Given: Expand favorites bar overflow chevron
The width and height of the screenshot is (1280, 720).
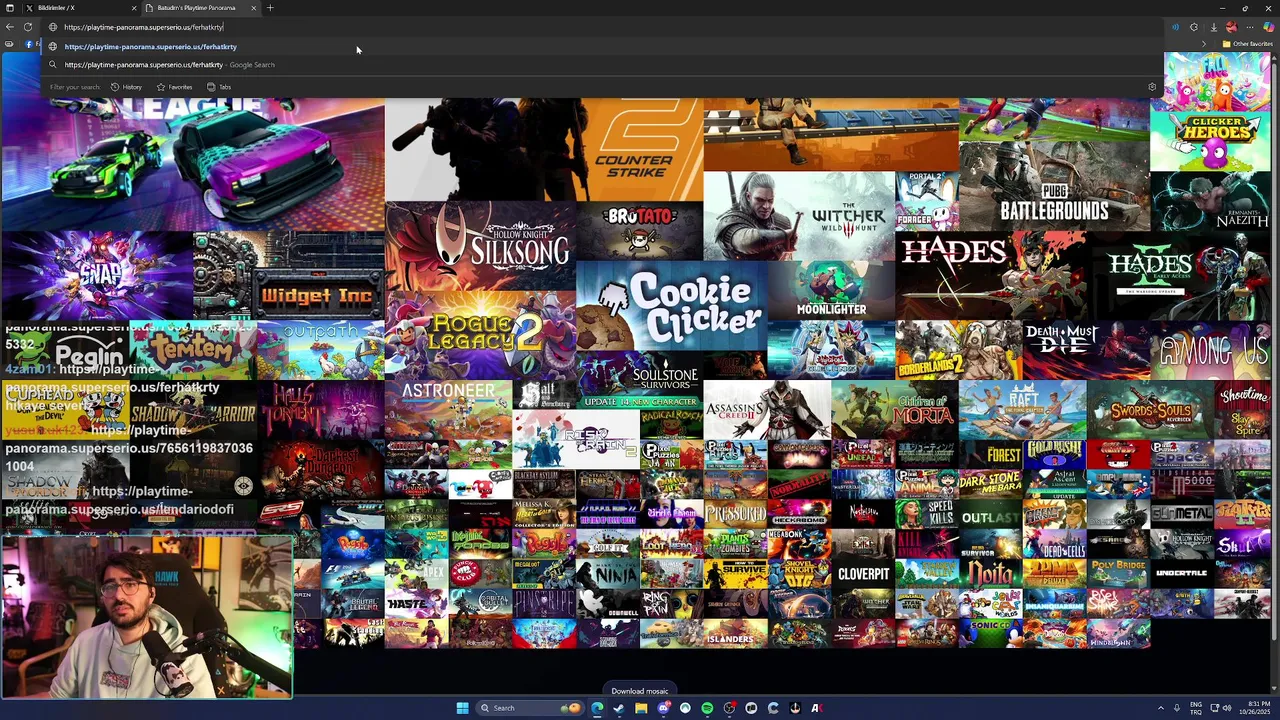Looking at the screenshot, I should pyautogui.click(x=1204, y=44).
